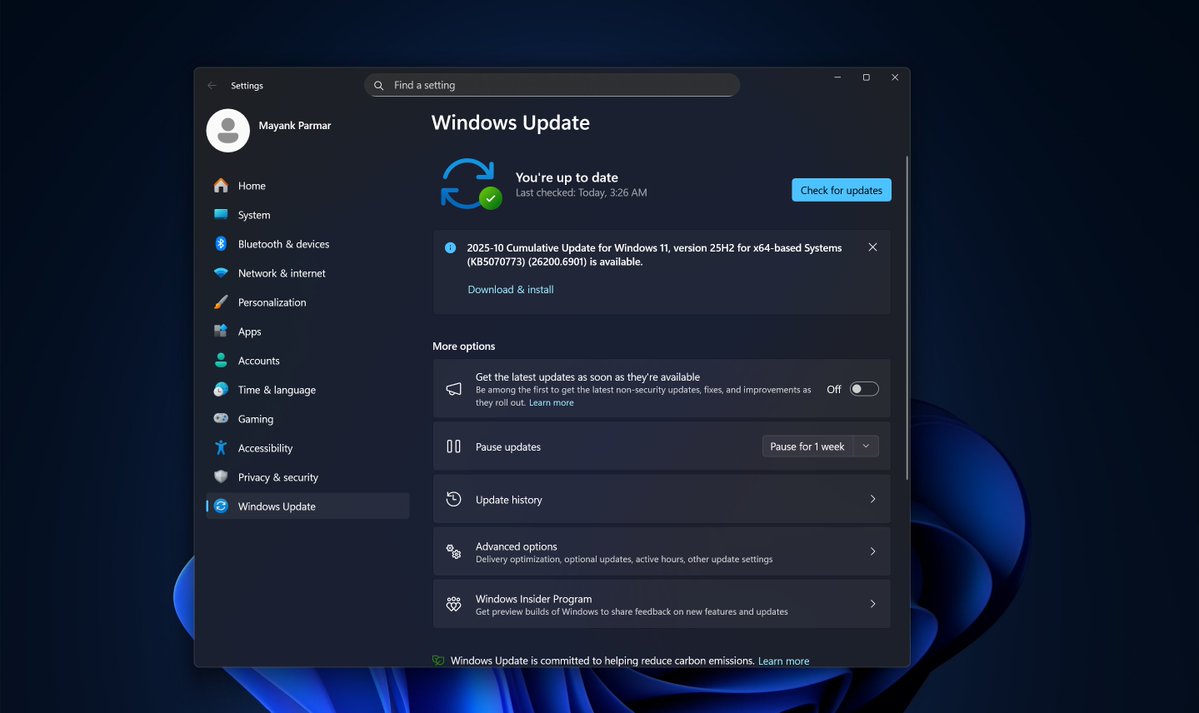The image size is (1199, 713).
Task: Click the Gaming controller icon
Action: pyautogui.click(x=221, y=418)
